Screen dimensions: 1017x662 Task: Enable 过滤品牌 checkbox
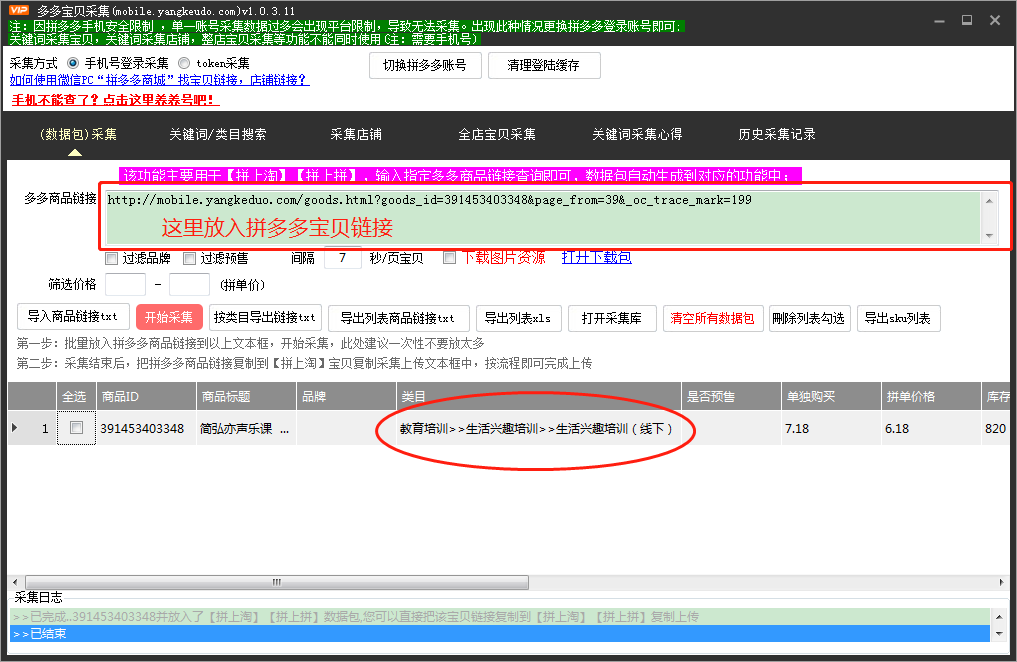point(112,259)
